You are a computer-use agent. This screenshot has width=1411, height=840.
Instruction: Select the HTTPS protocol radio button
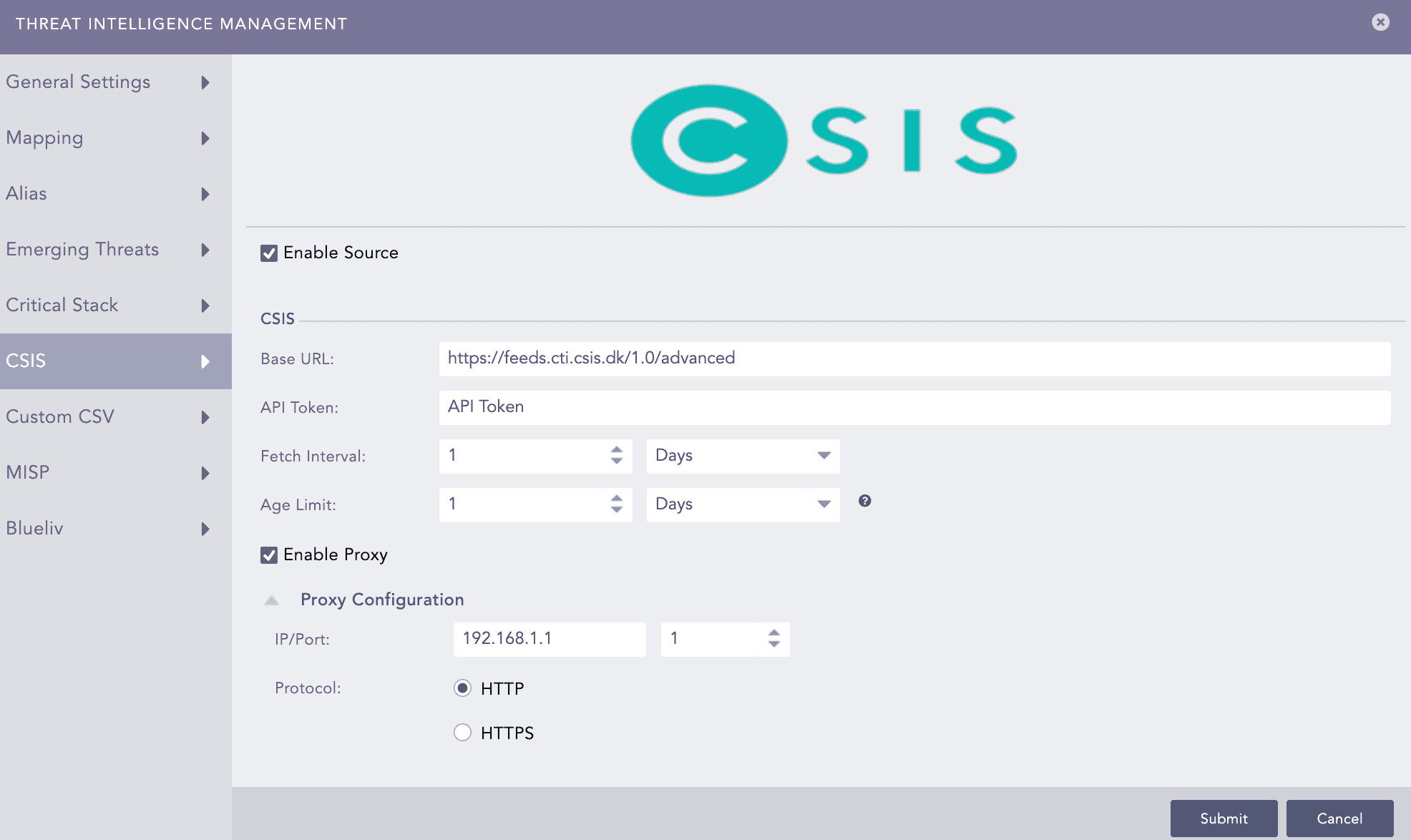(462, 732)
